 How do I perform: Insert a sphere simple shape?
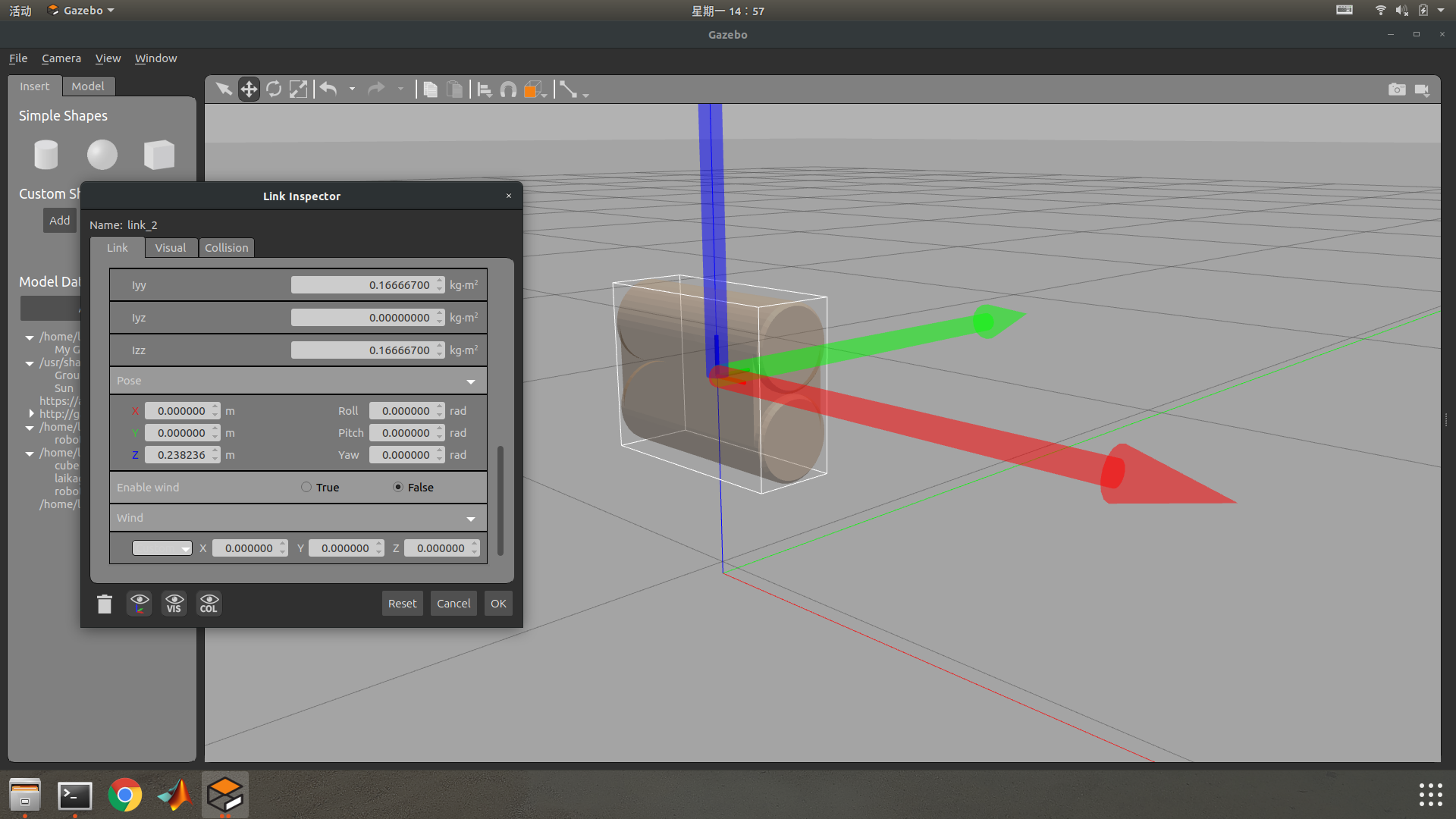tap(102, 155)
